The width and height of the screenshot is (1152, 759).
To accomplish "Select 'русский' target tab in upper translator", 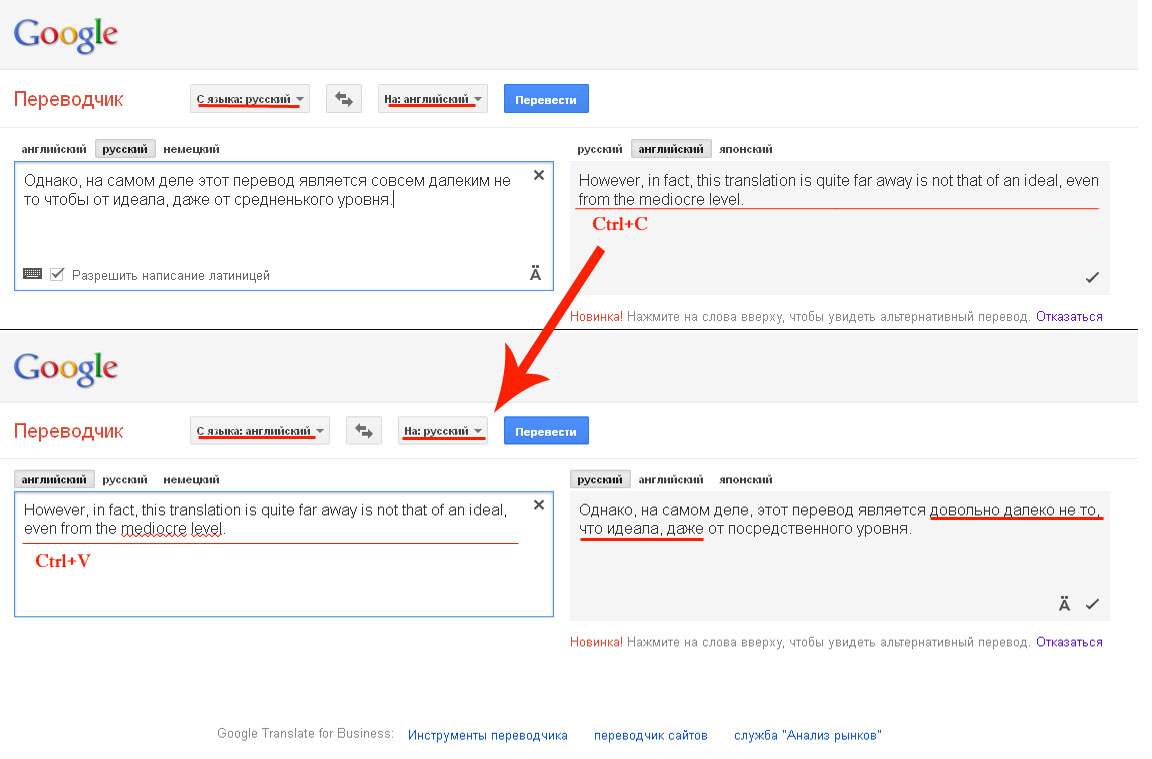I will point(600,149).
